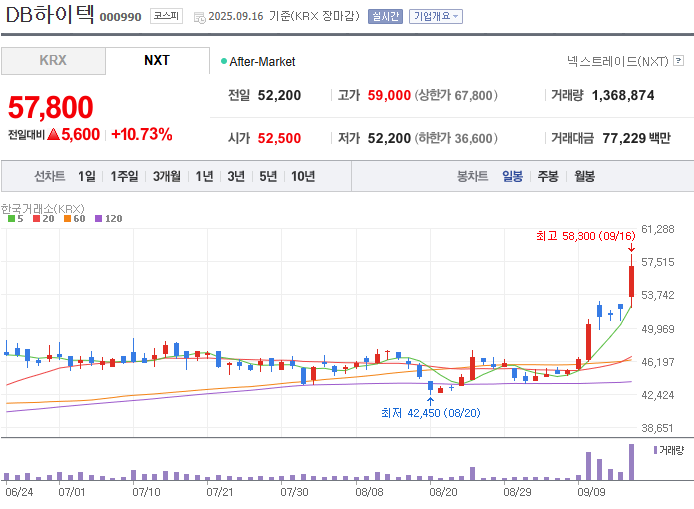Click the 코스피 market badge
Screen dimensions: 694x509
166,16
